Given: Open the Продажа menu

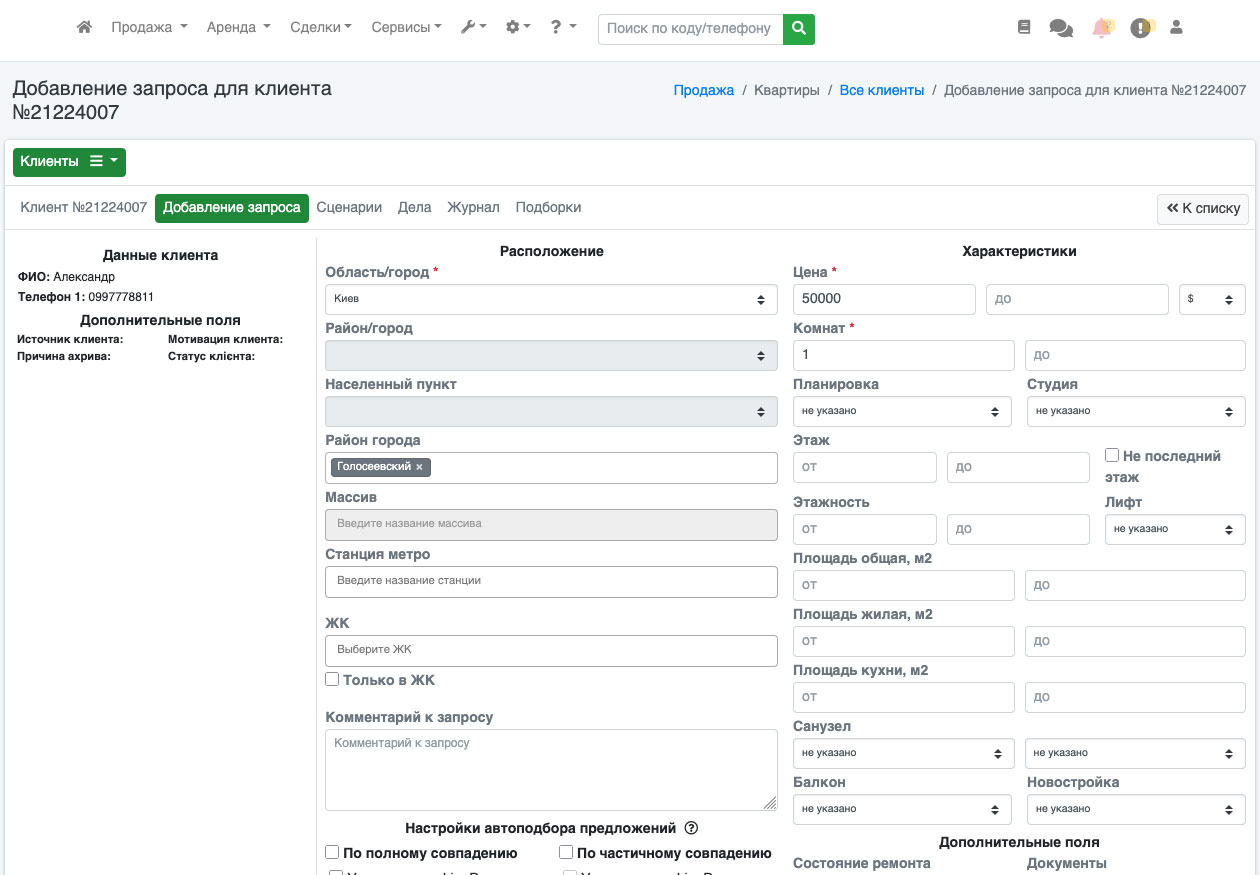Looking at the screenshot, I should [149, 28].
